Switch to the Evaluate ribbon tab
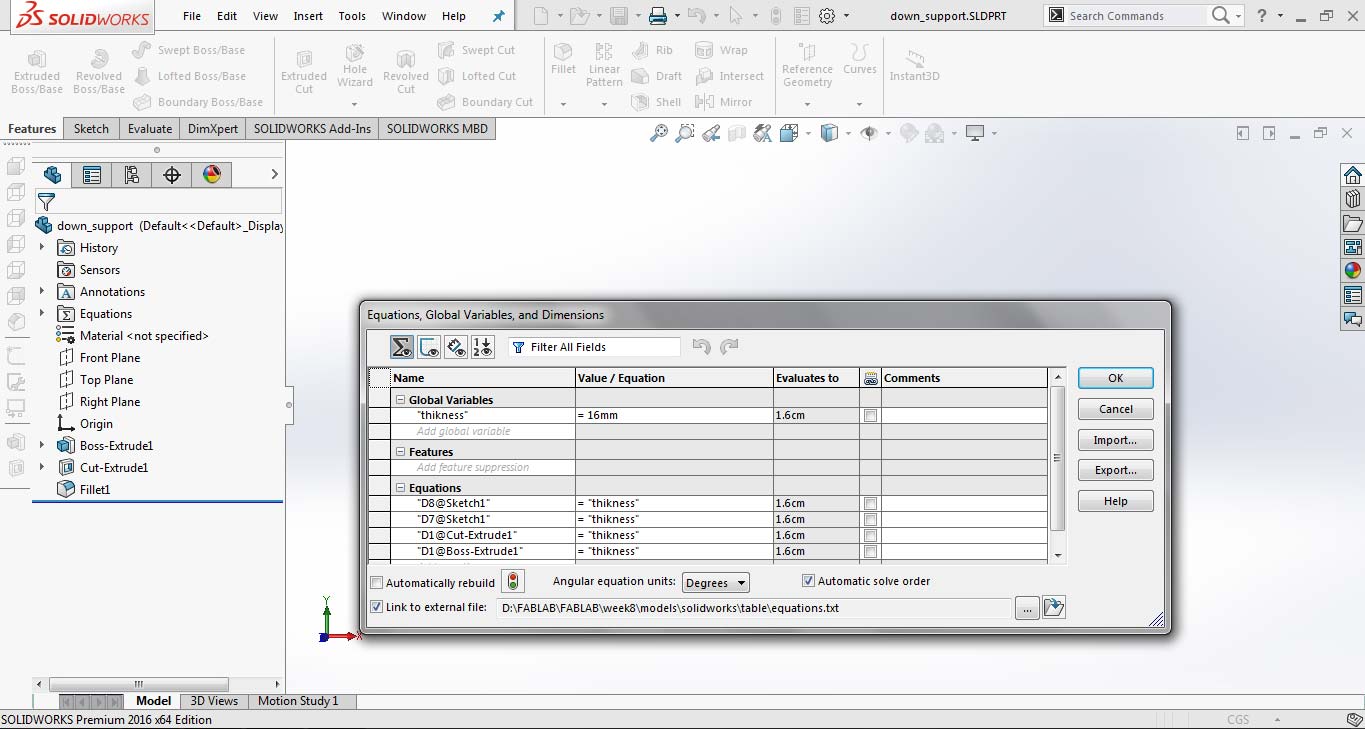This screenshot has width=1365, height=729. click(150, 129)
